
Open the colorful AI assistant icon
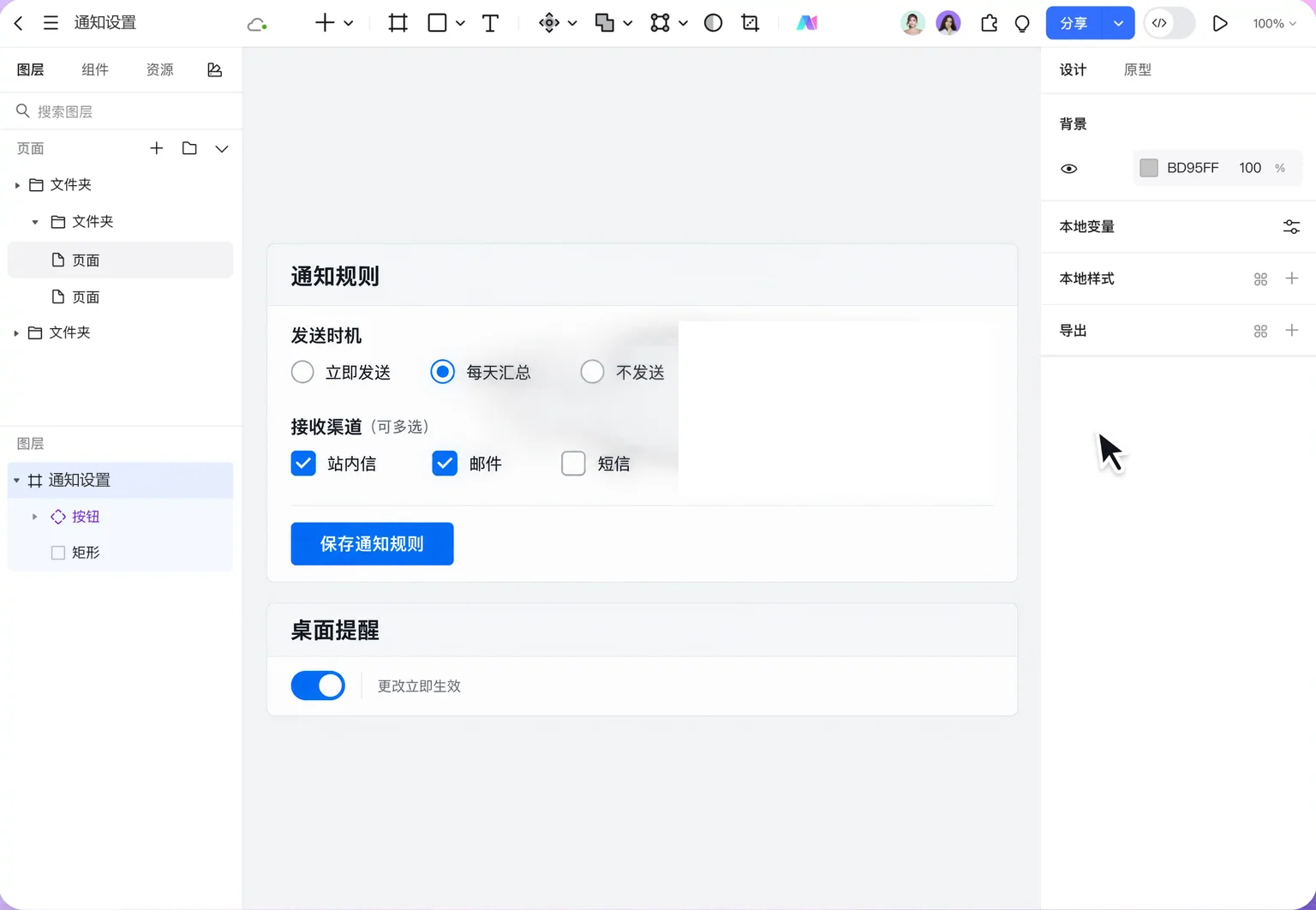tap(806, 23)
